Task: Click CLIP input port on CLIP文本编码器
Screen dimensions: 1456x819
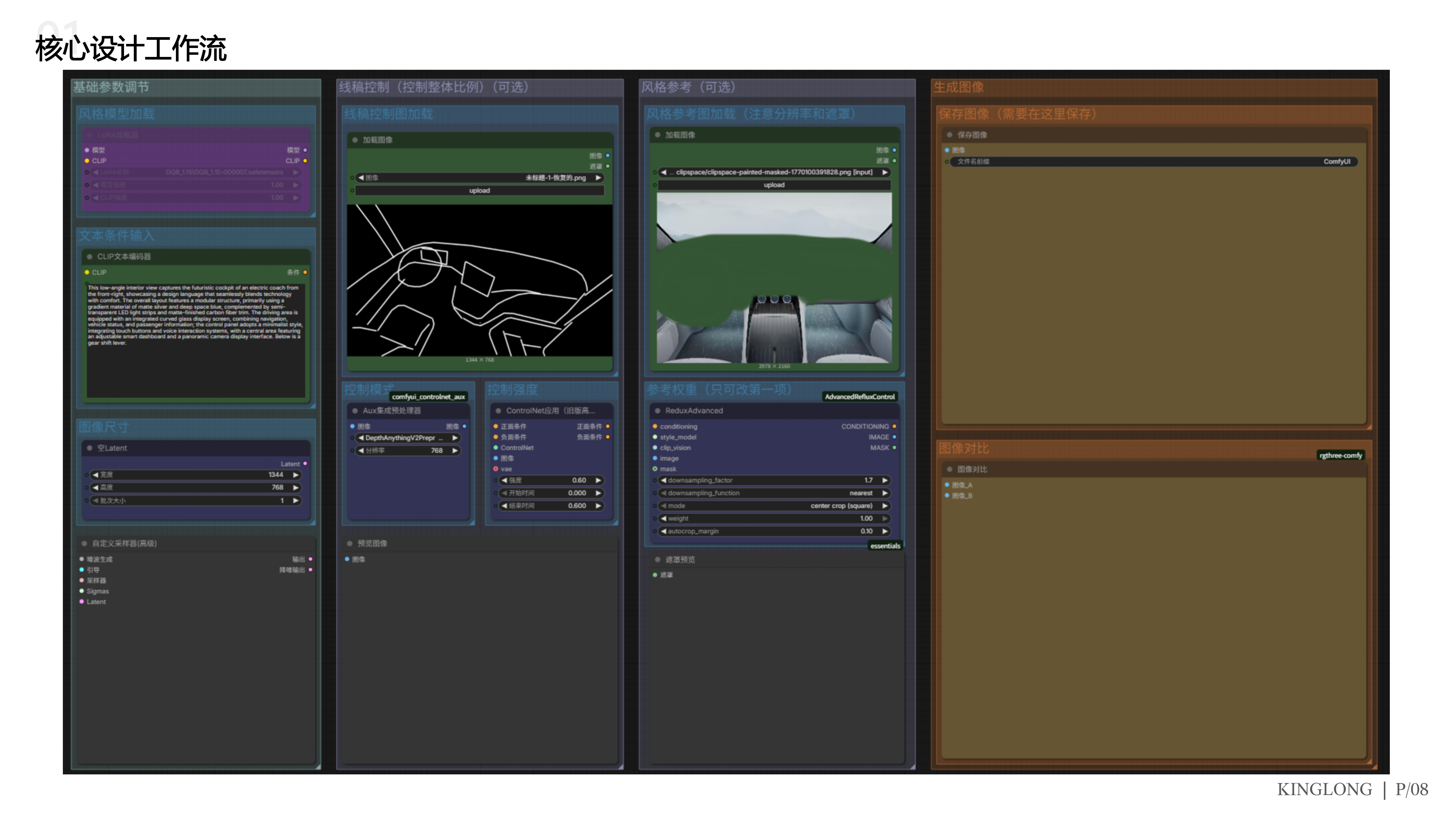Action: pyautogui.click(x=87, y=273)
